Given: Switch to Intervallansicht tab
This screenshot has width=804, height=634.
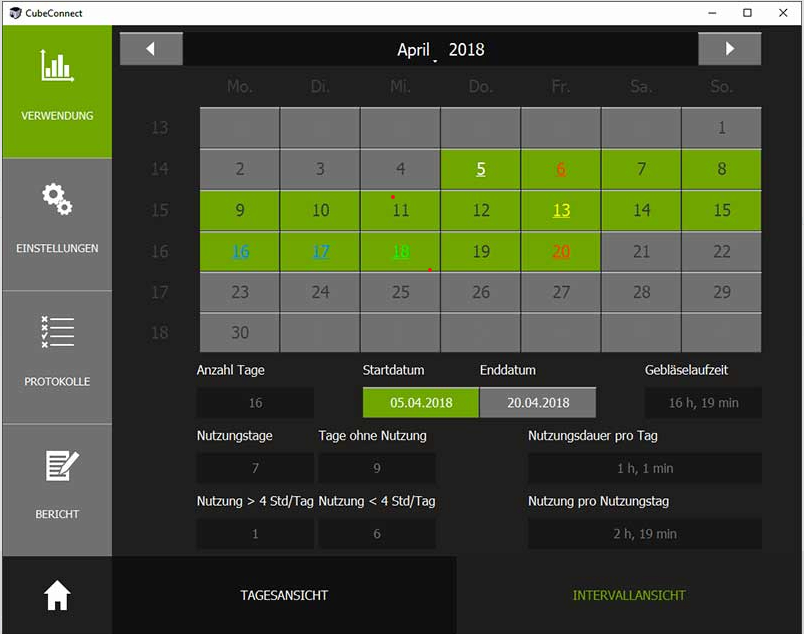Looking at the screenshot, I should (x=629, y=595).
